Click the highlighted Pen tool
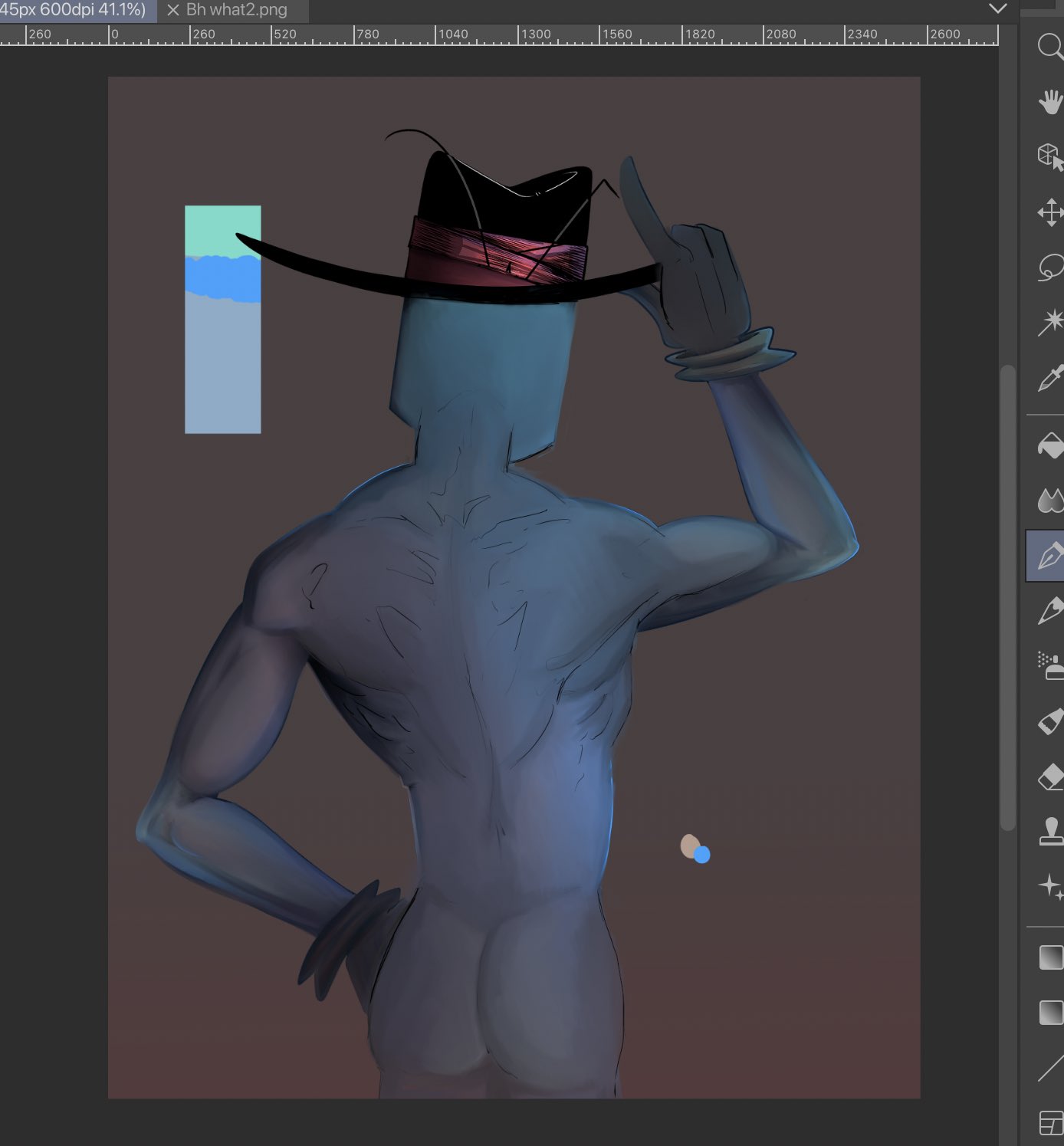The width and height of the screenshot is (1064, 1146). [x=1048, y=556]
